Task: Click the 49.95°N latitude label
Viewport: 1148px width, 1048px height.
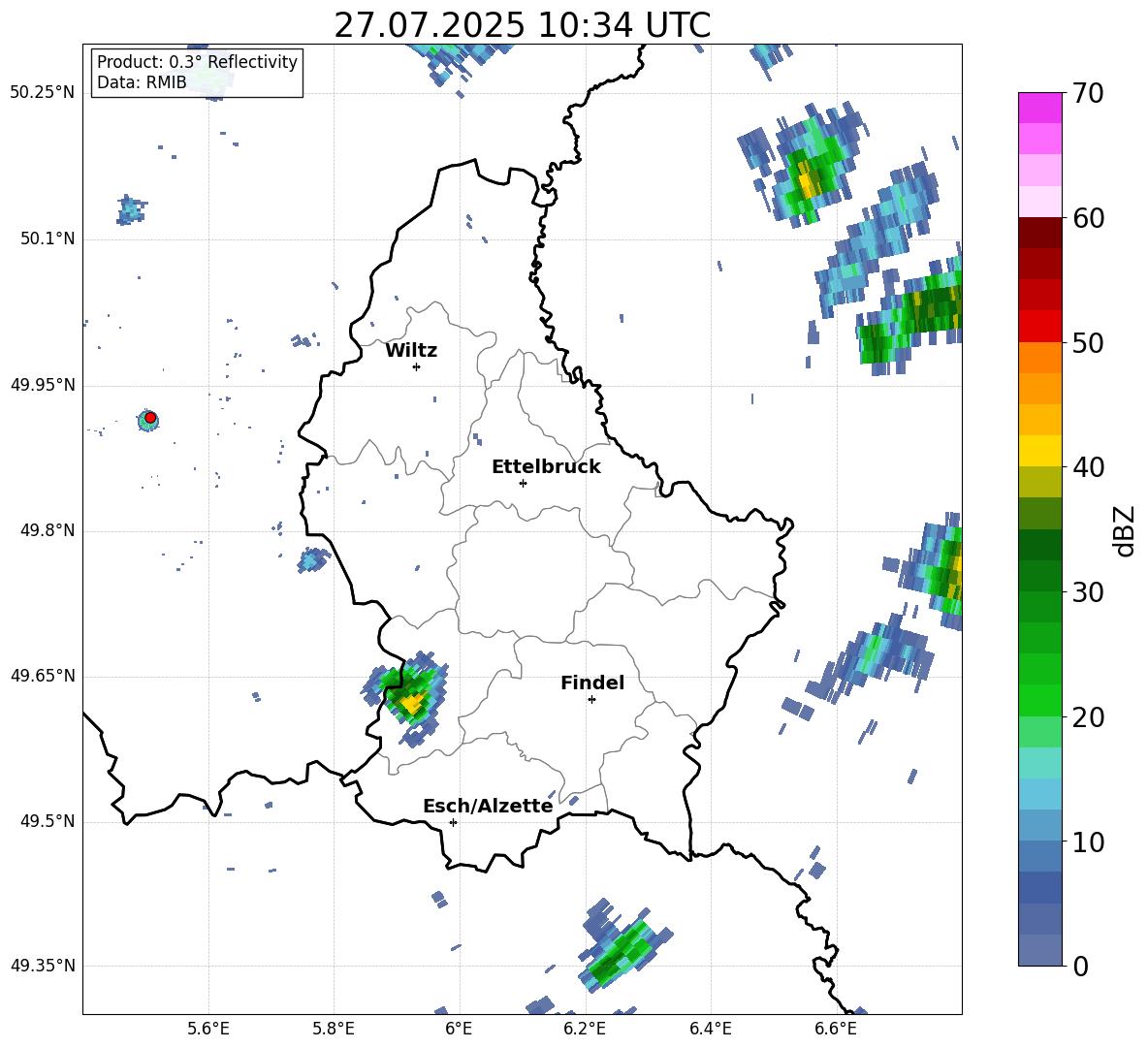Action: pos(43,385)
